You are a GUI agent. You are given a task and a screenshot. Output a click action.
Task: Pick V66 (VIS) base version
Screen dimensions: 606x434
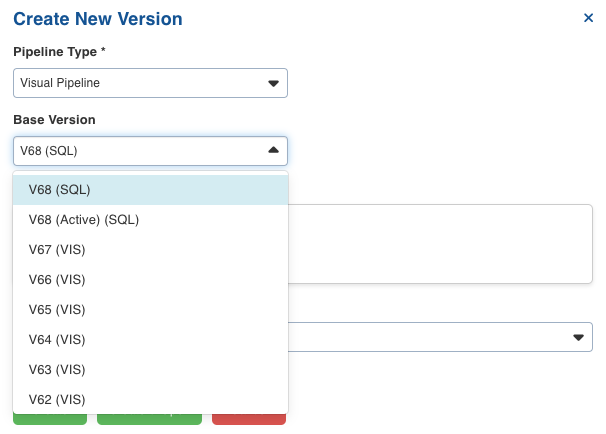(x=150, y=280)
